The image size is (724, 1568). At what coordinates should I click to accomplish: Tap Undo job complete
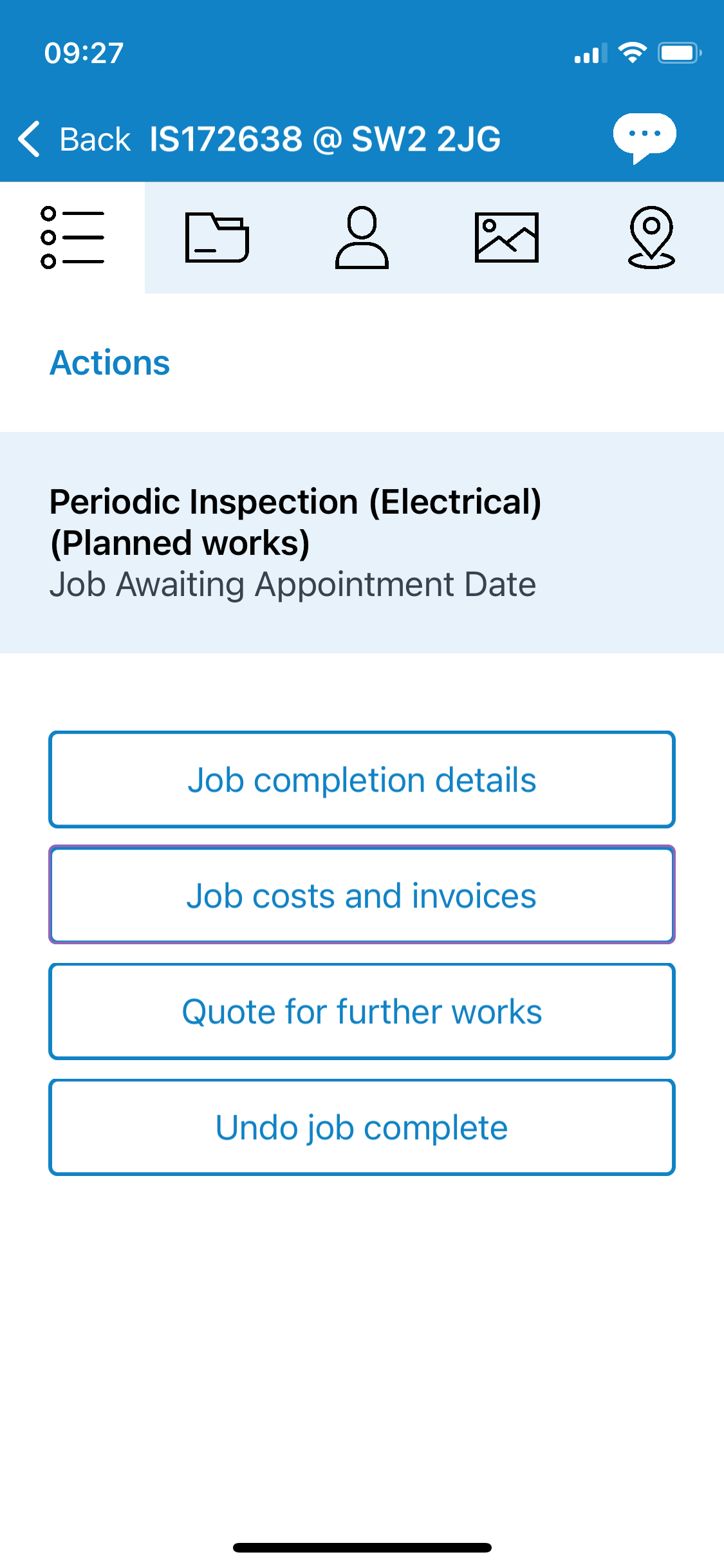coord(362,1126)
